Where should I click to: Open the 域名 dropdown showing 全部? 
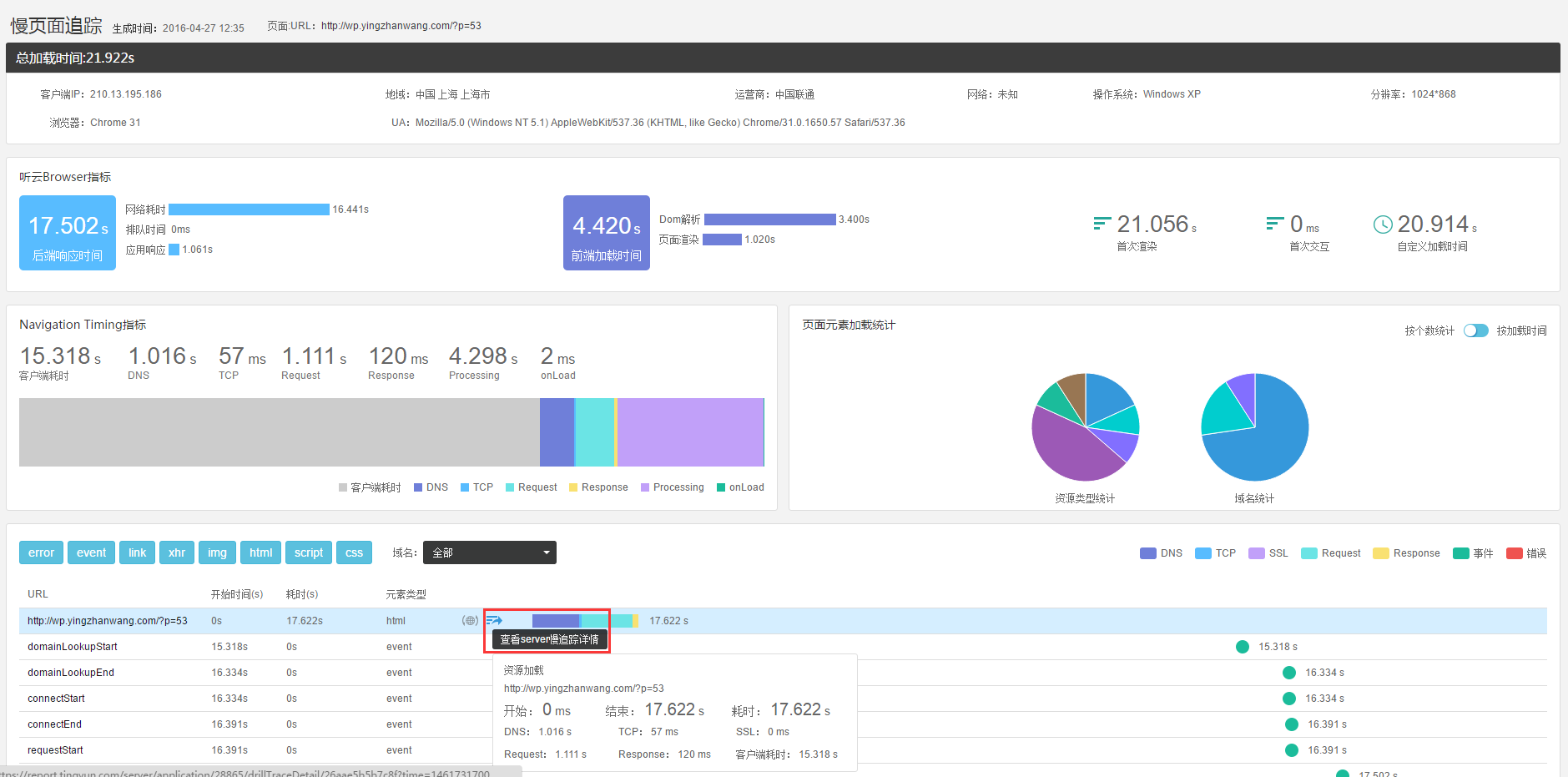coord(489,552)
